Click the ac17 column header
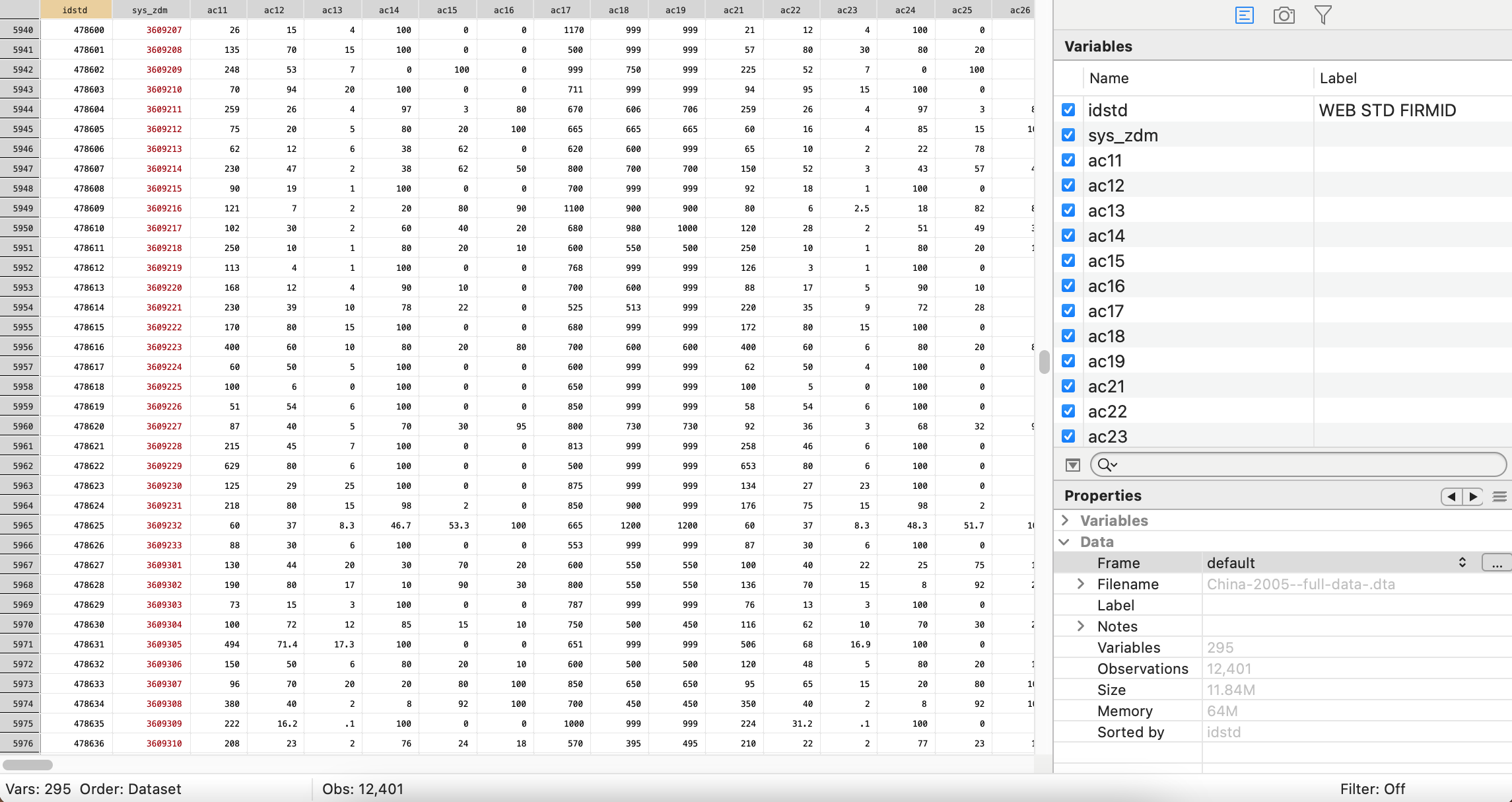Image resolution: width=1512 pixels, height=802 pixels. (561, 10)
